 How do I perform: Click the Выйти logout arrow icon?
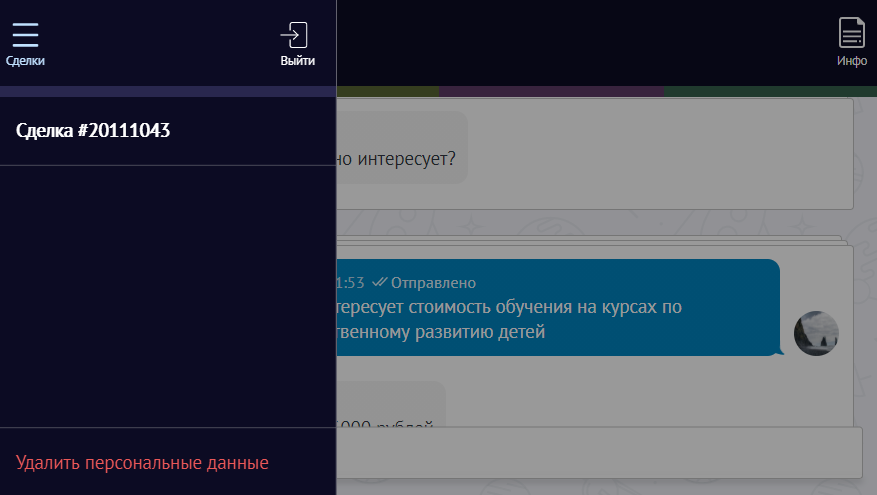[294, 35]
